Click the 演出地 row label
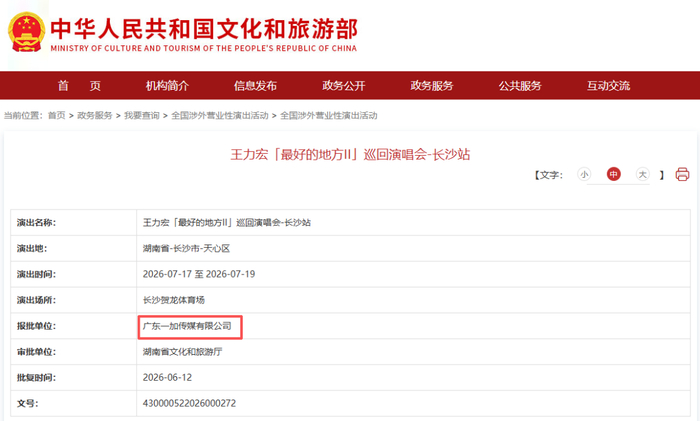The image size is (700, 421). point(32,248)
